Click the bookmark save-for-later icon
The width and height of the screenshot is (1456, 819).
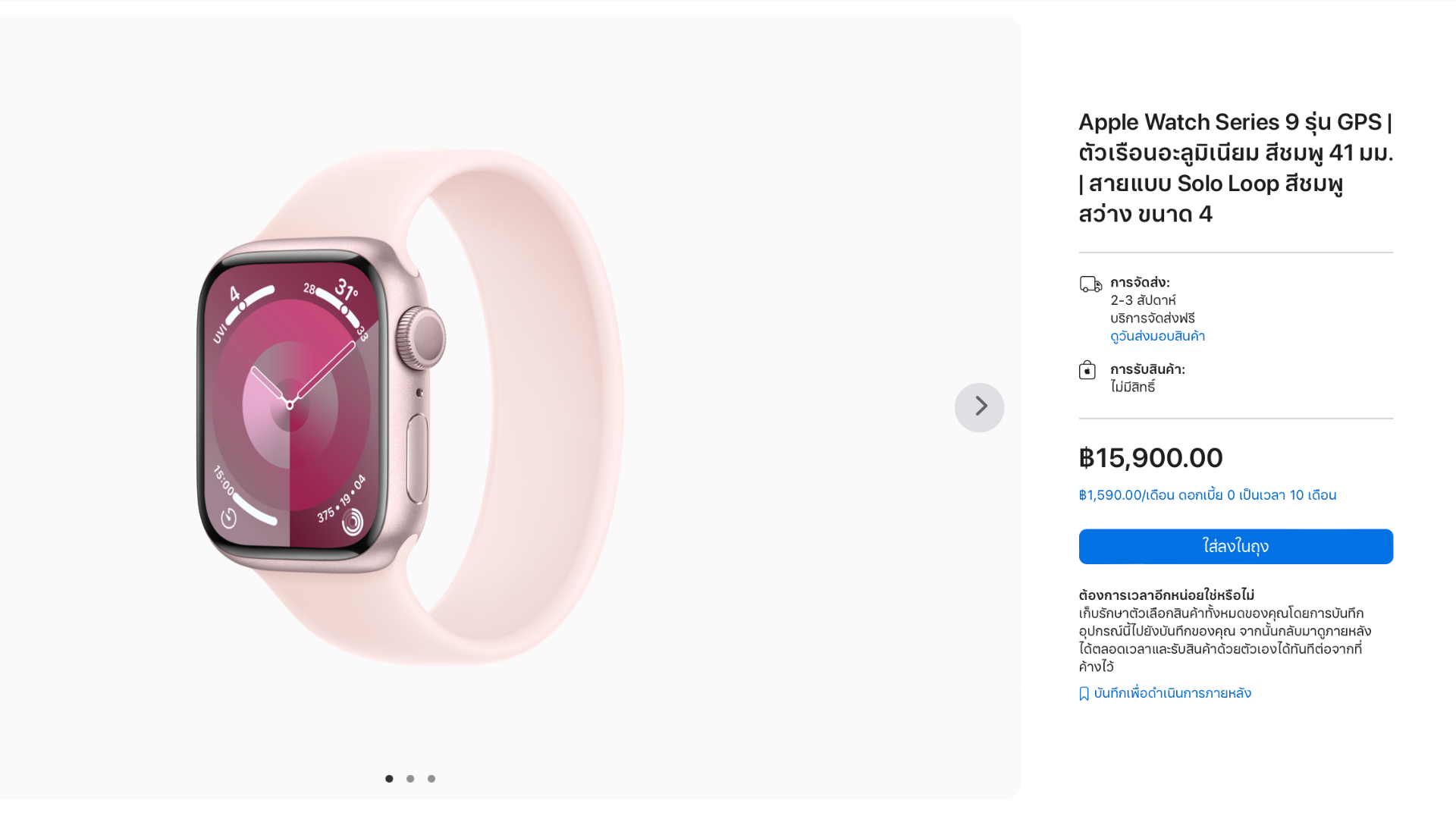1084,694
